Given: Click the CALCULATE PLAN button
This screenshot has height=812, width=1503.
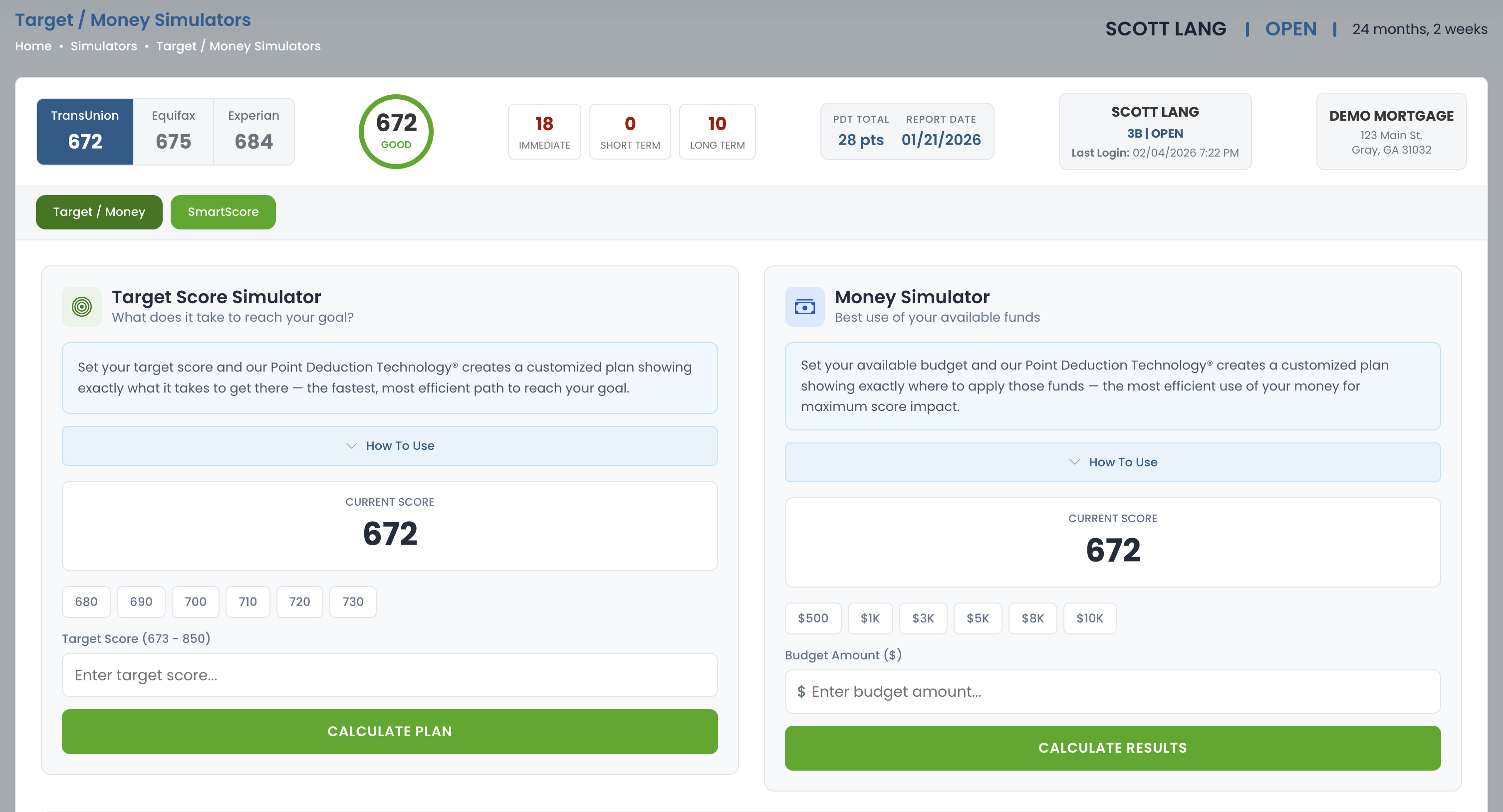Looking at the screenshot, I should [390, 732].
